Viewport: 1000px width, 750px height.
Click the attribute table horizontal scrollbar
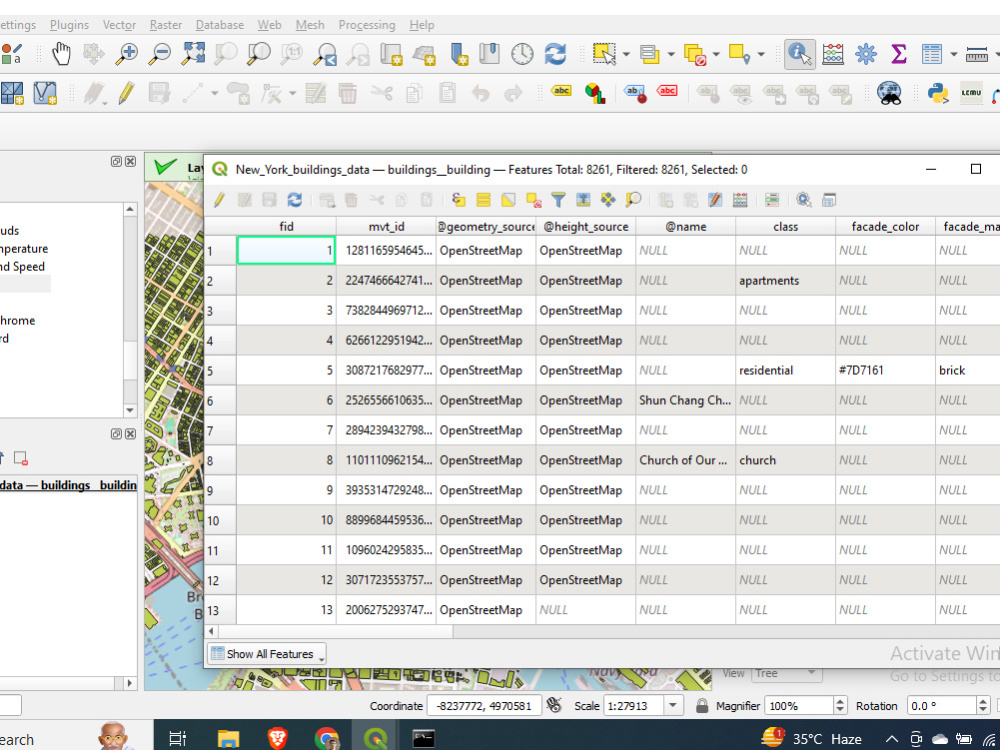[337, 631]
